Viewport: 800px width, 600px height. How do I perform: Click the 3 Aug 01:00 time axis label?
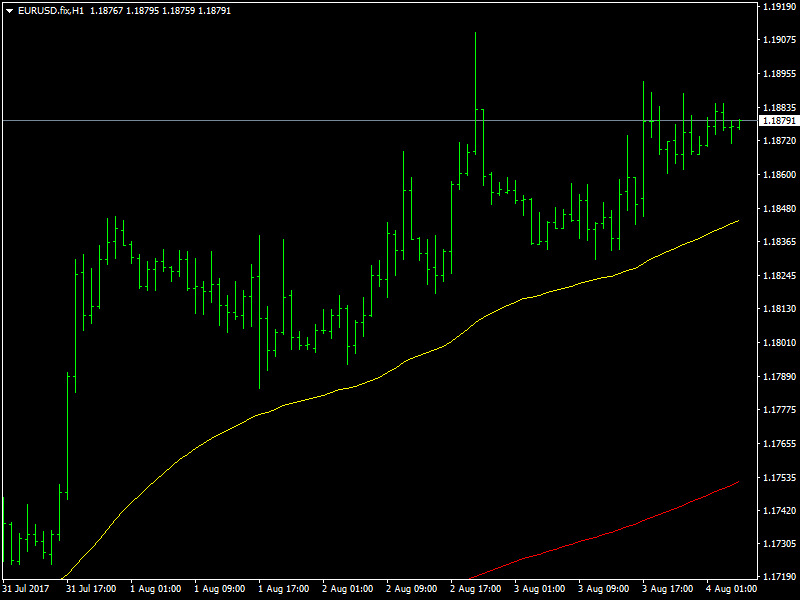click(x=540, y=589)
